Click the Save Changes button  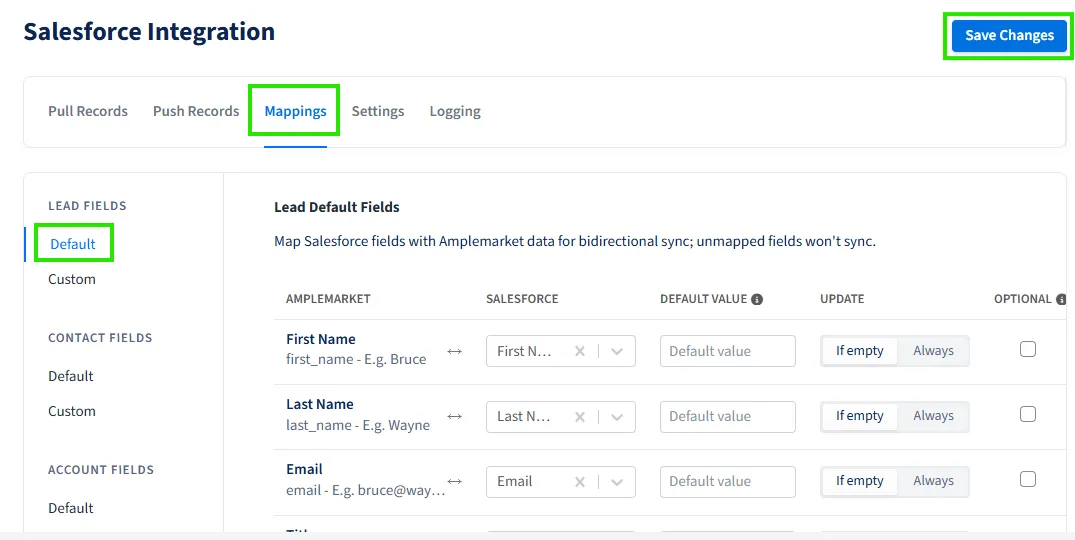(1009, 35)
